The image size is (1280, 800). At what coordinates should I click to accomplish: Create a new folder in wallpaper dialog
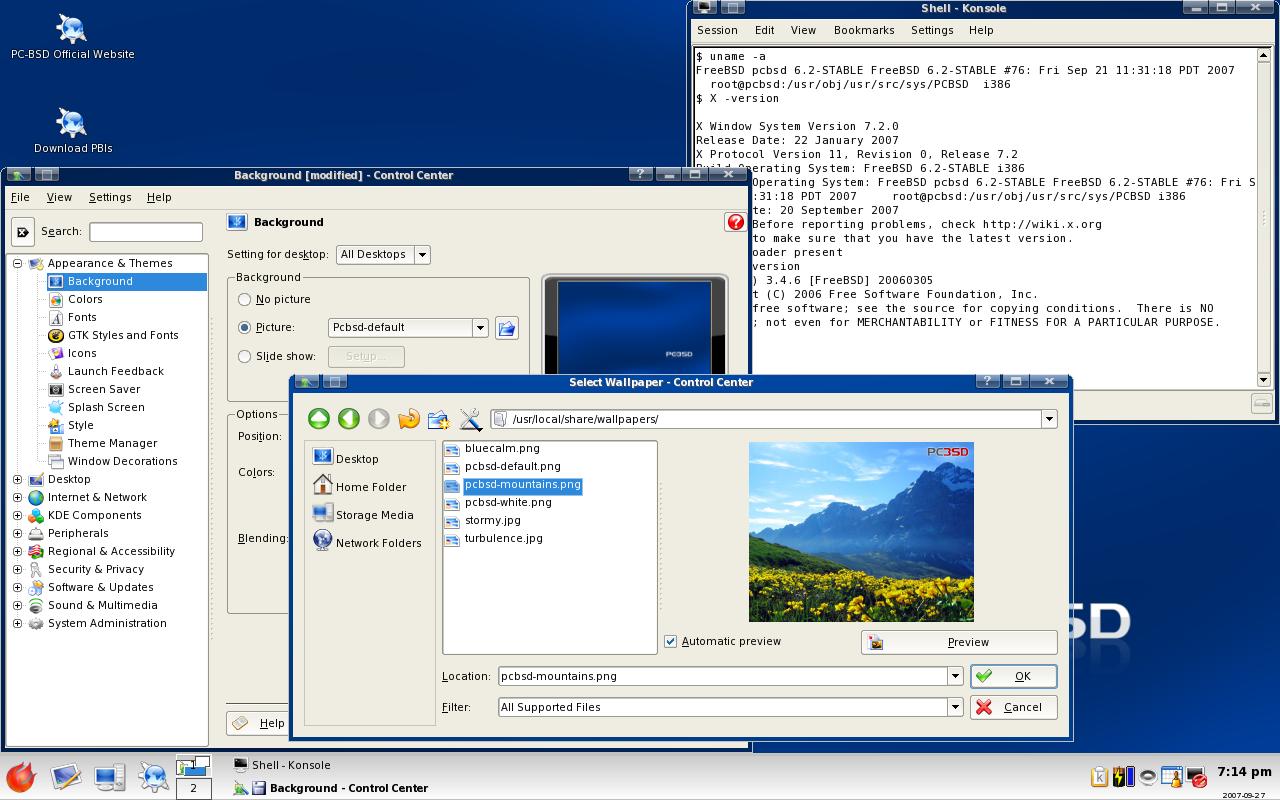pyautogui.click(x=439, y=419)
